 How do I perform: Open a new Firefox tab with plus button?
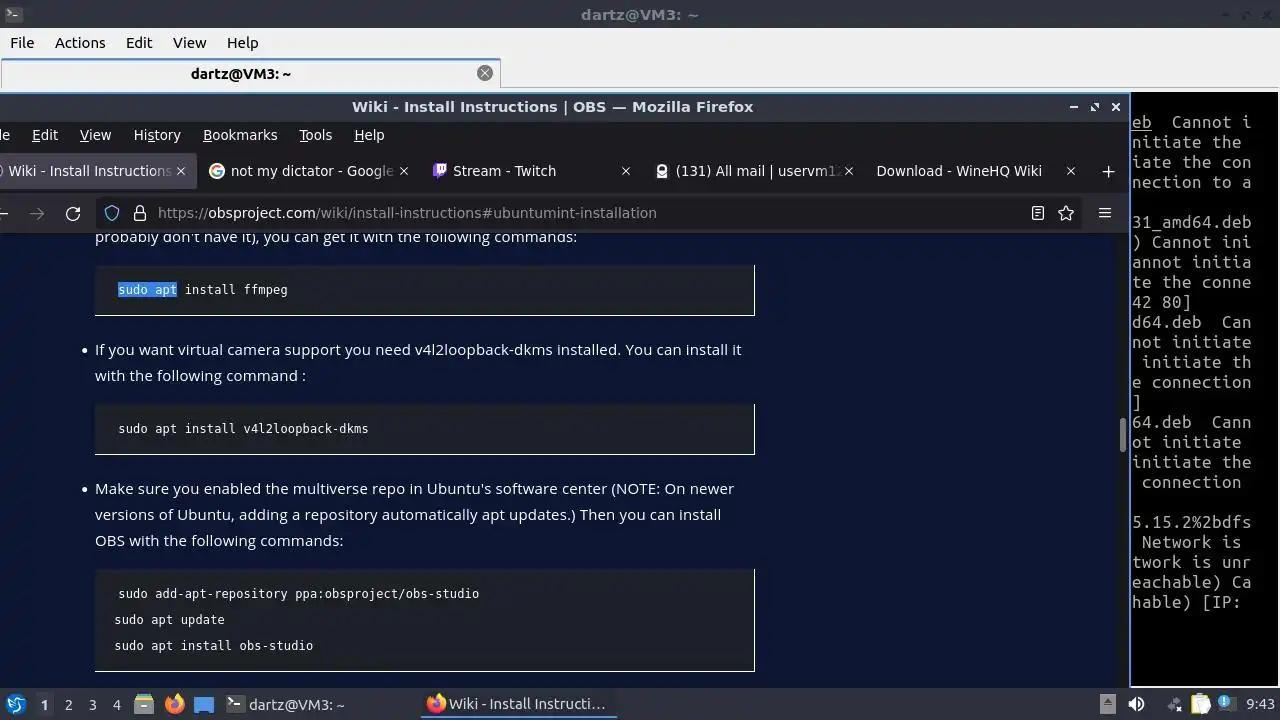tap(1108, 171)
